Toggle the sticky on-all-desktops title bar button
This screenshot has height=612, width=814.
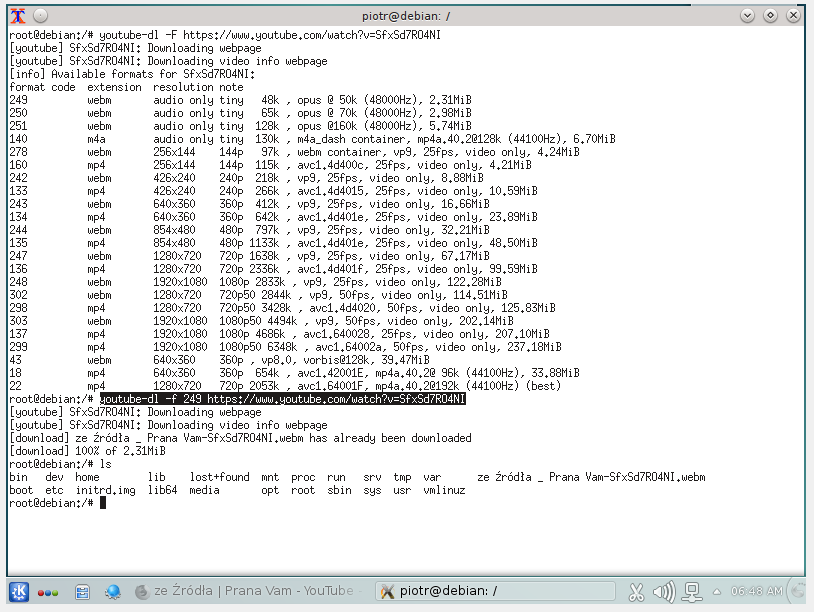(x=40, y=16)
